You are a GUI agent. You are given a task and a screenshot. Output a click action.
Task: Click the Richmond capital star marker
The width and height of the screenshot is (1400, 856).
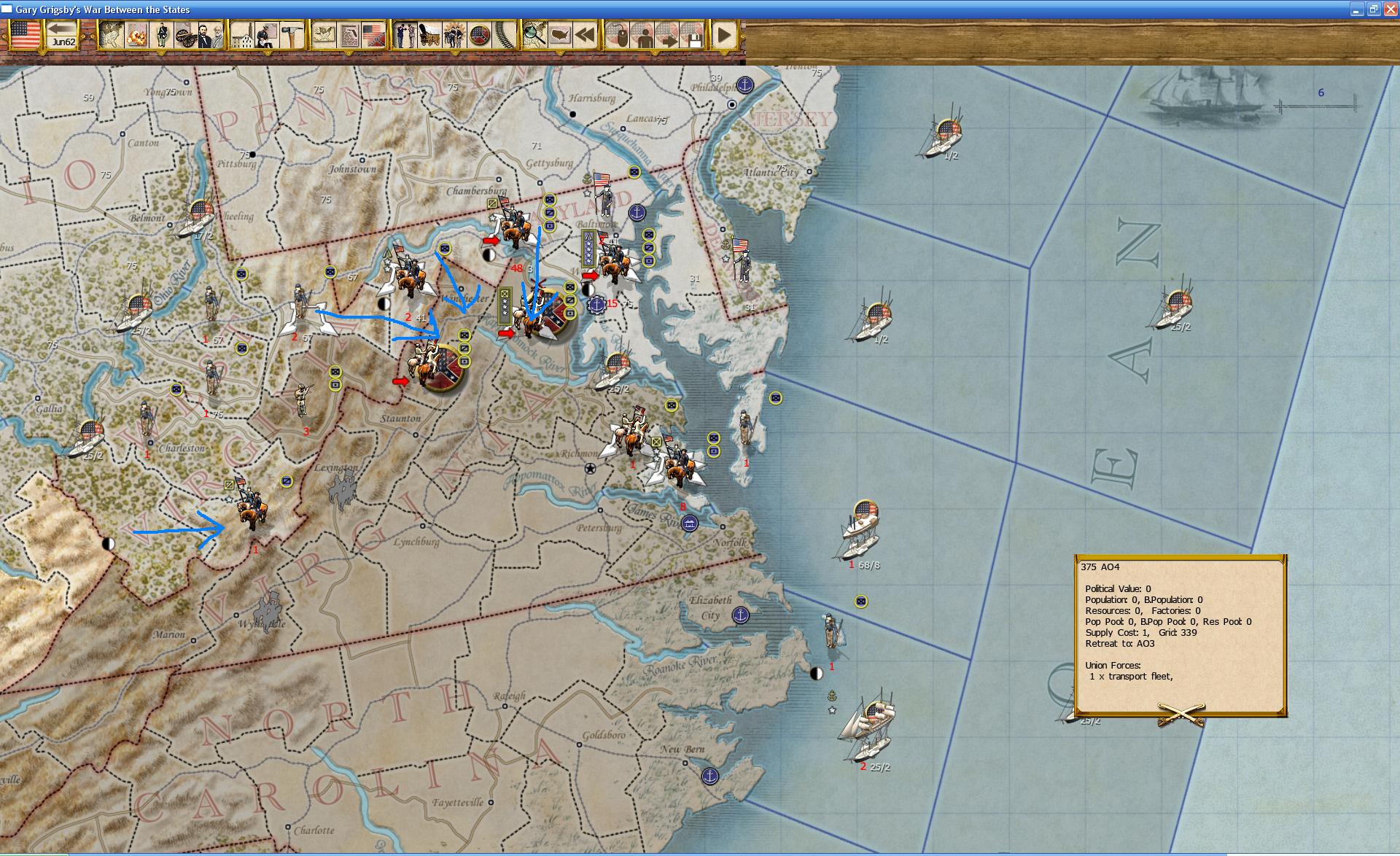[x=590, y=468]
